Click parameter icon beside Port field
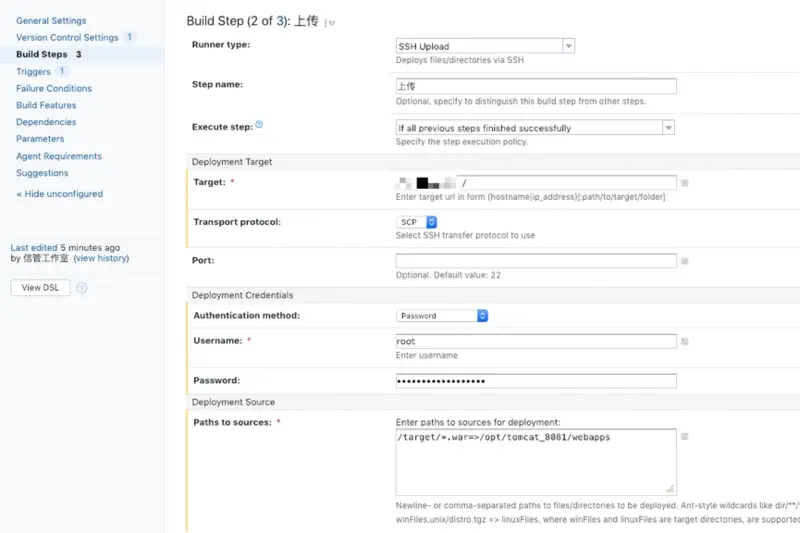The height and width of the screenshot is (533, 800). coord(685,261)
